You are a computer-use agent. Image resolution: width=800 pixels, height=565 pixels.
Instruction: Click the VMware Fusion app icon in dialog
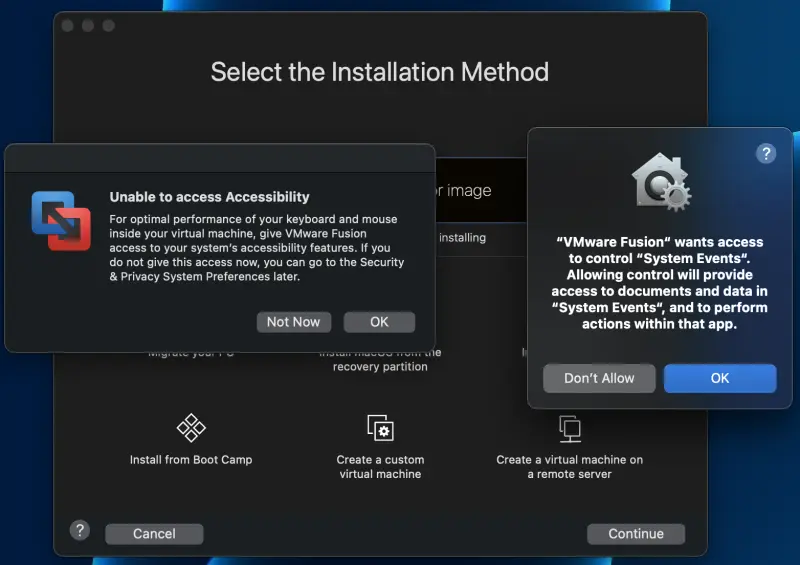(x=61, y=220)
